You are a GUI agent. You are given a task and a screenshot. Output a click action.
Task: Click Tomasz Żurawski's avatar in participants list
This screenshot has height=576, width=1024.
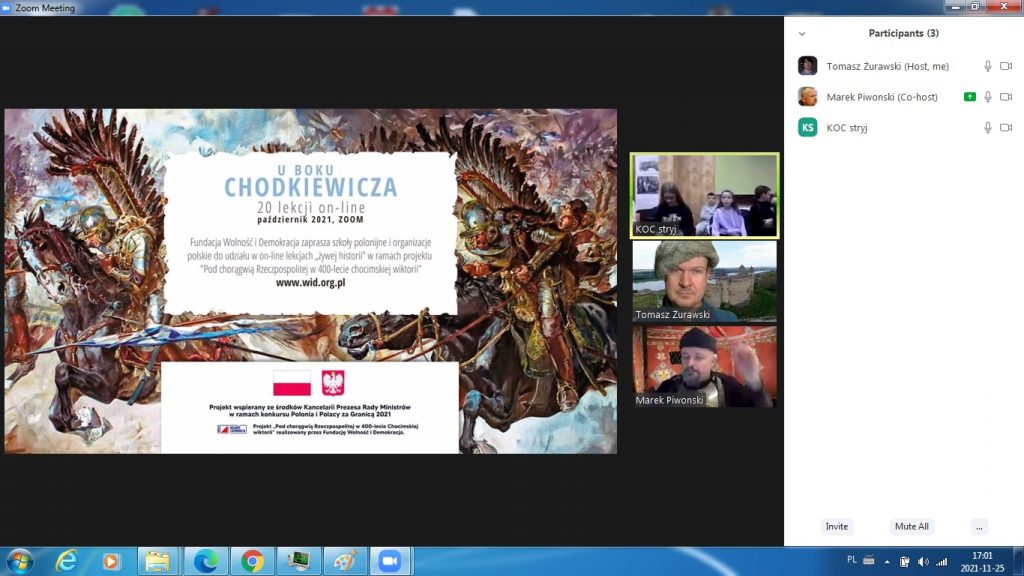click(x=807, y=66)
